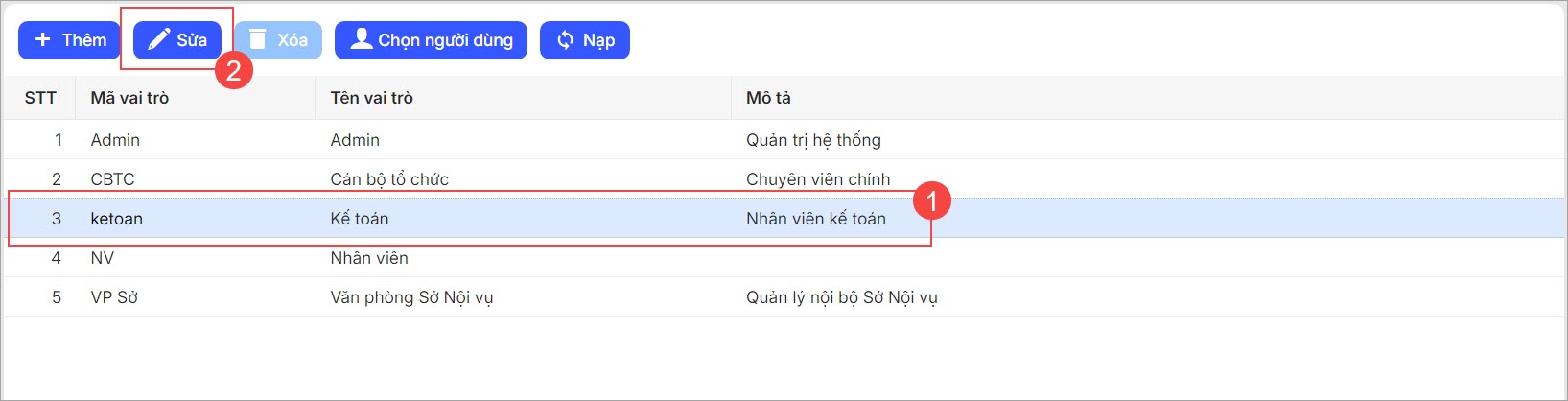Select the Admin role row
The width and height of the screenshot is (1568, 401).
coord(115,140)
